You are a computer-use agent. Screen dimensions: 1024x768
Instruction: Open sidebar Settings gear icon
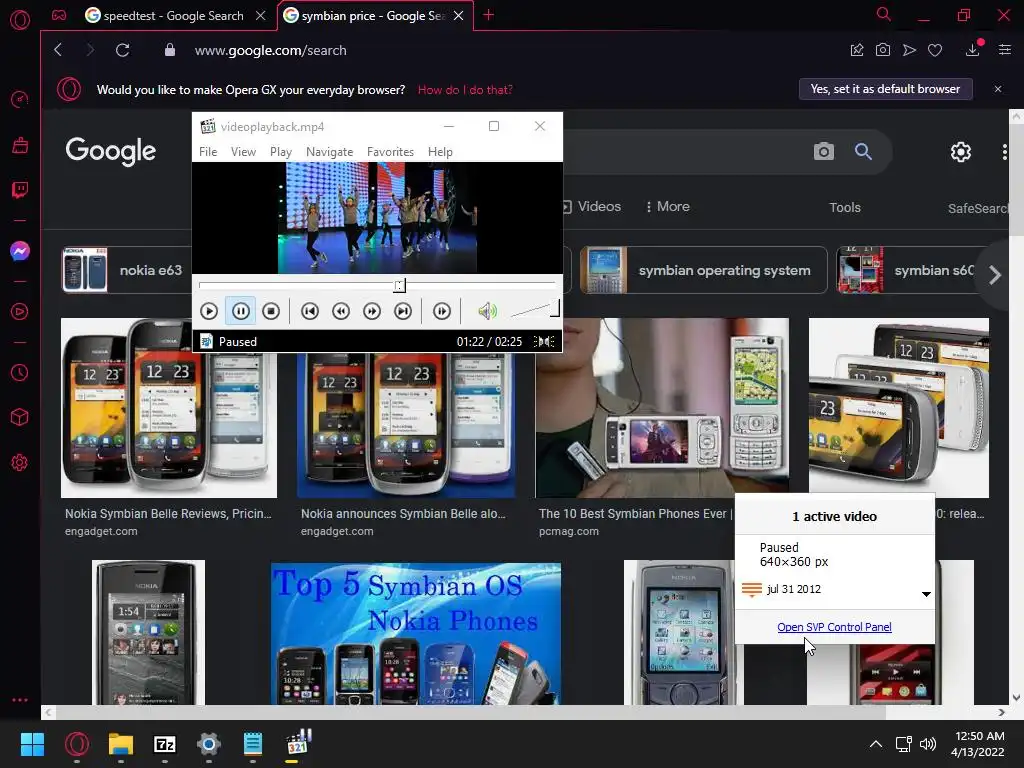pos(20,462)
